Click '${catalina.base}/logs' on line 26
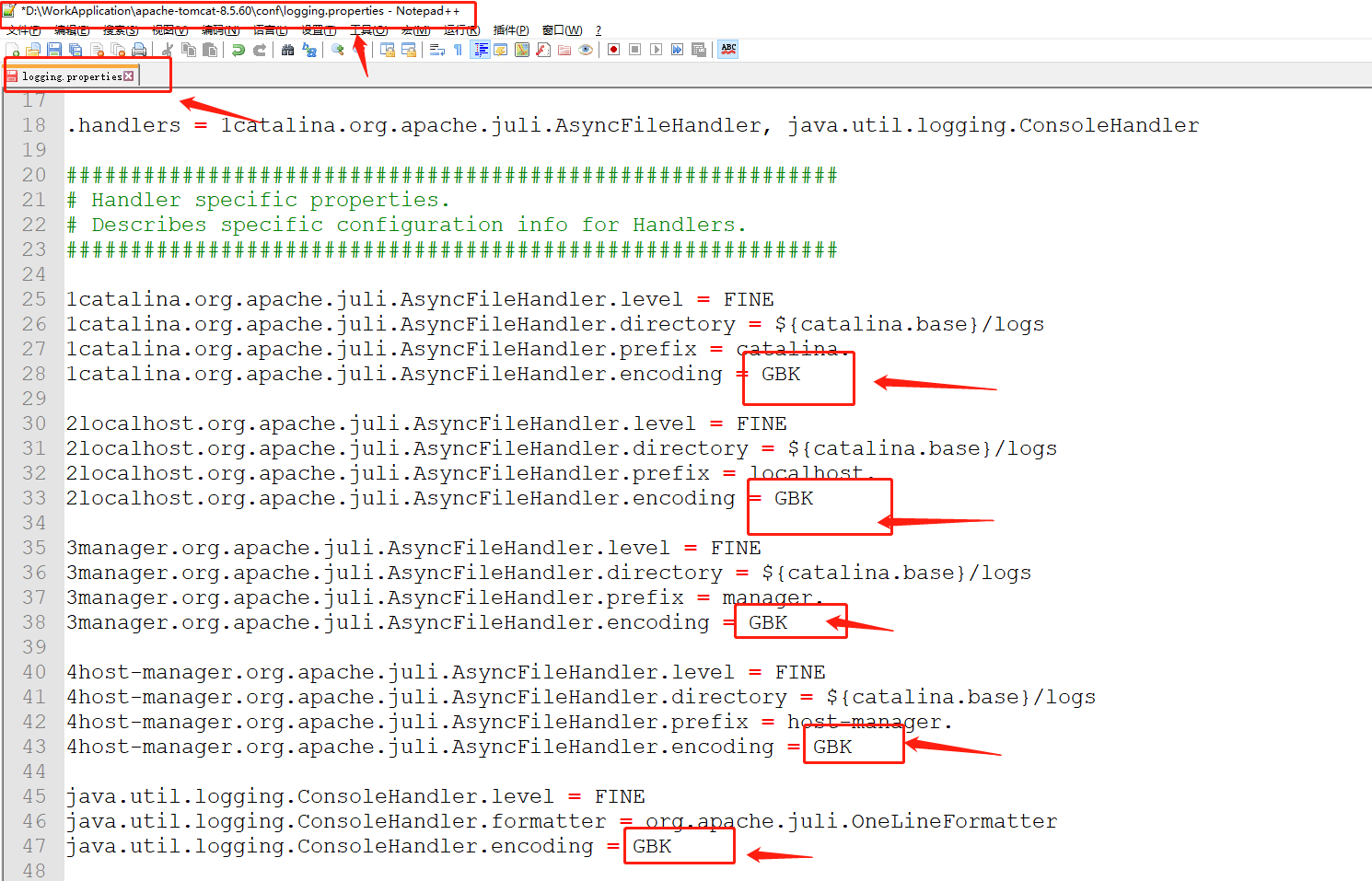Screen dimensions: 1372x881 pos(910,324)
